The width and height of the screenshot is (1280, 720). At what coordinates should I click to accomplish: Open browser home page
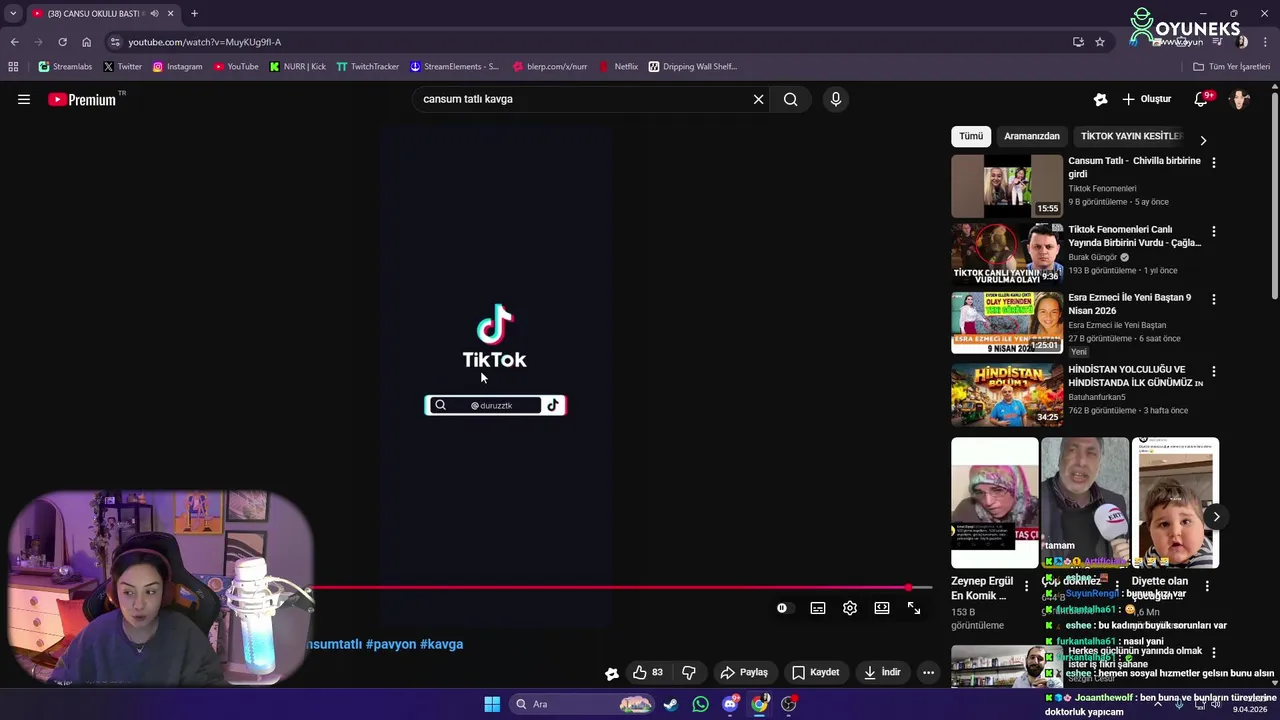(86, 42)
